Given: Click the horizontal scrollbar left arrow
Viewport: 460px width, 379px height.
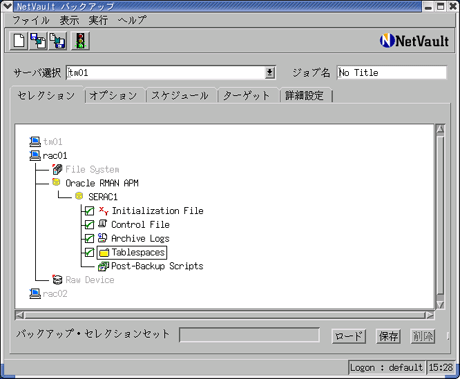Looking at the screenshot, I should pos(20,315).
